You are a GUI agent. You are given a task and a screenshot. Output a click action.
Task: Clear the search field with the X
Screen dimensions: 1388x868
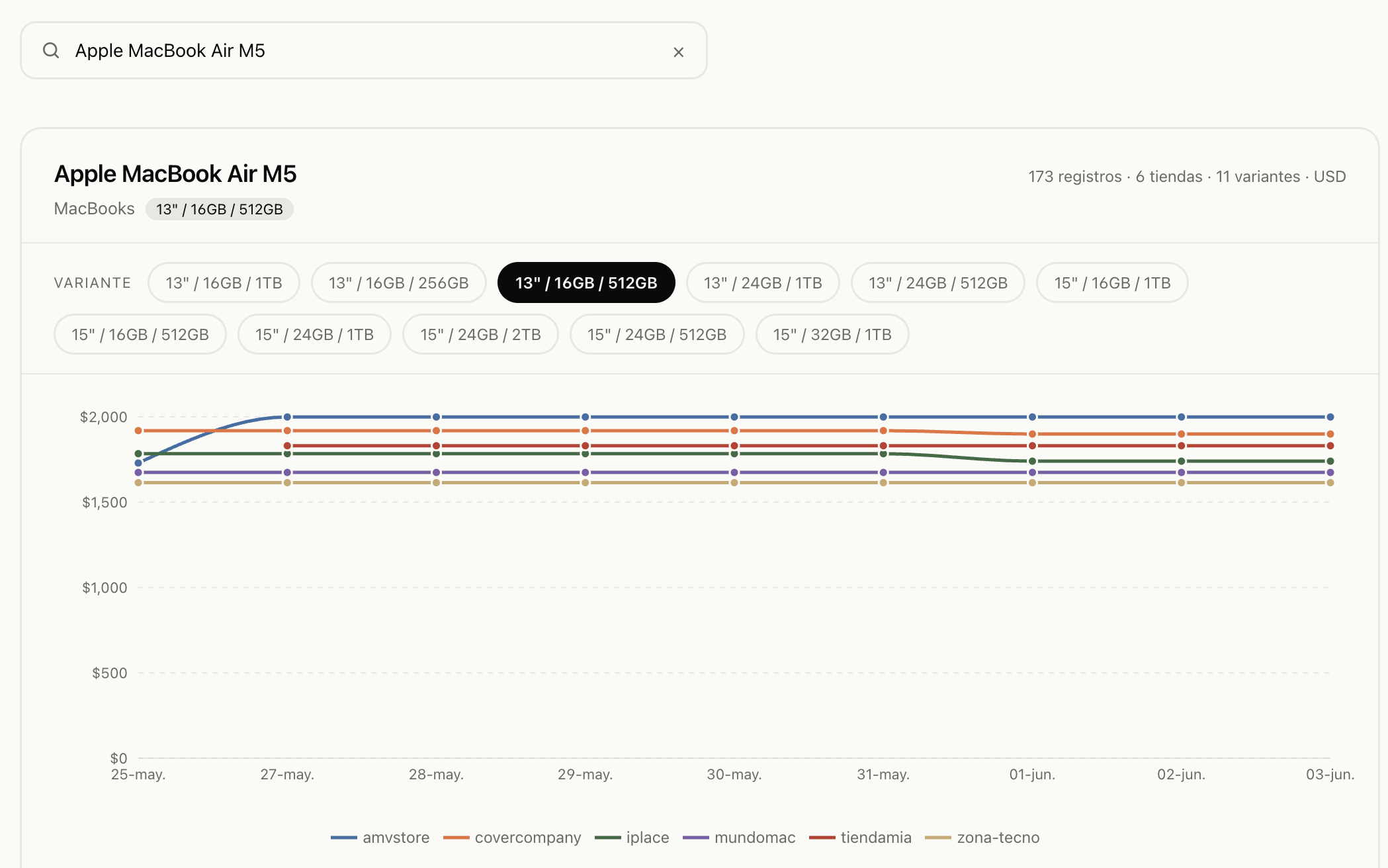tap(678, 52)
